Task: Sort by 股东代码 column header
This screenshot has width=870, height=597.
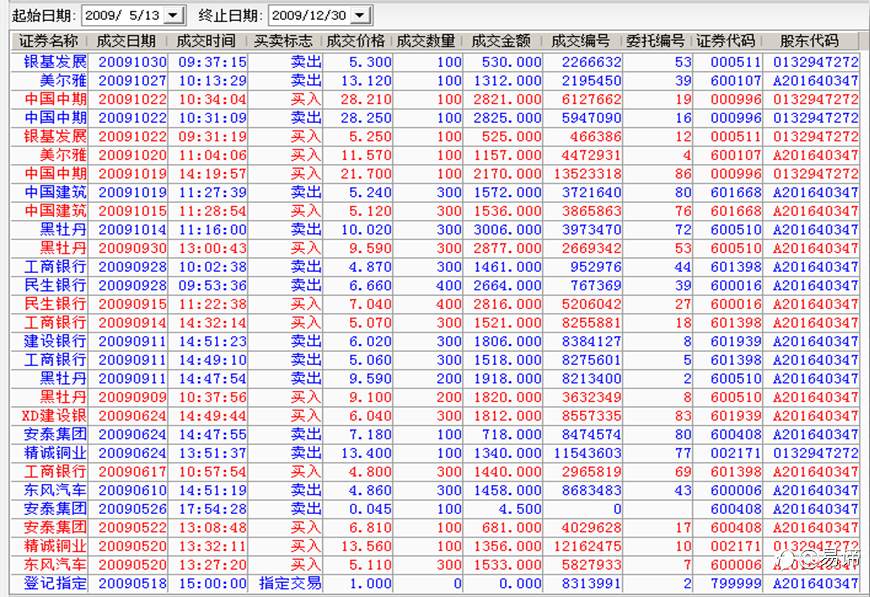Action: coord(810,41)
